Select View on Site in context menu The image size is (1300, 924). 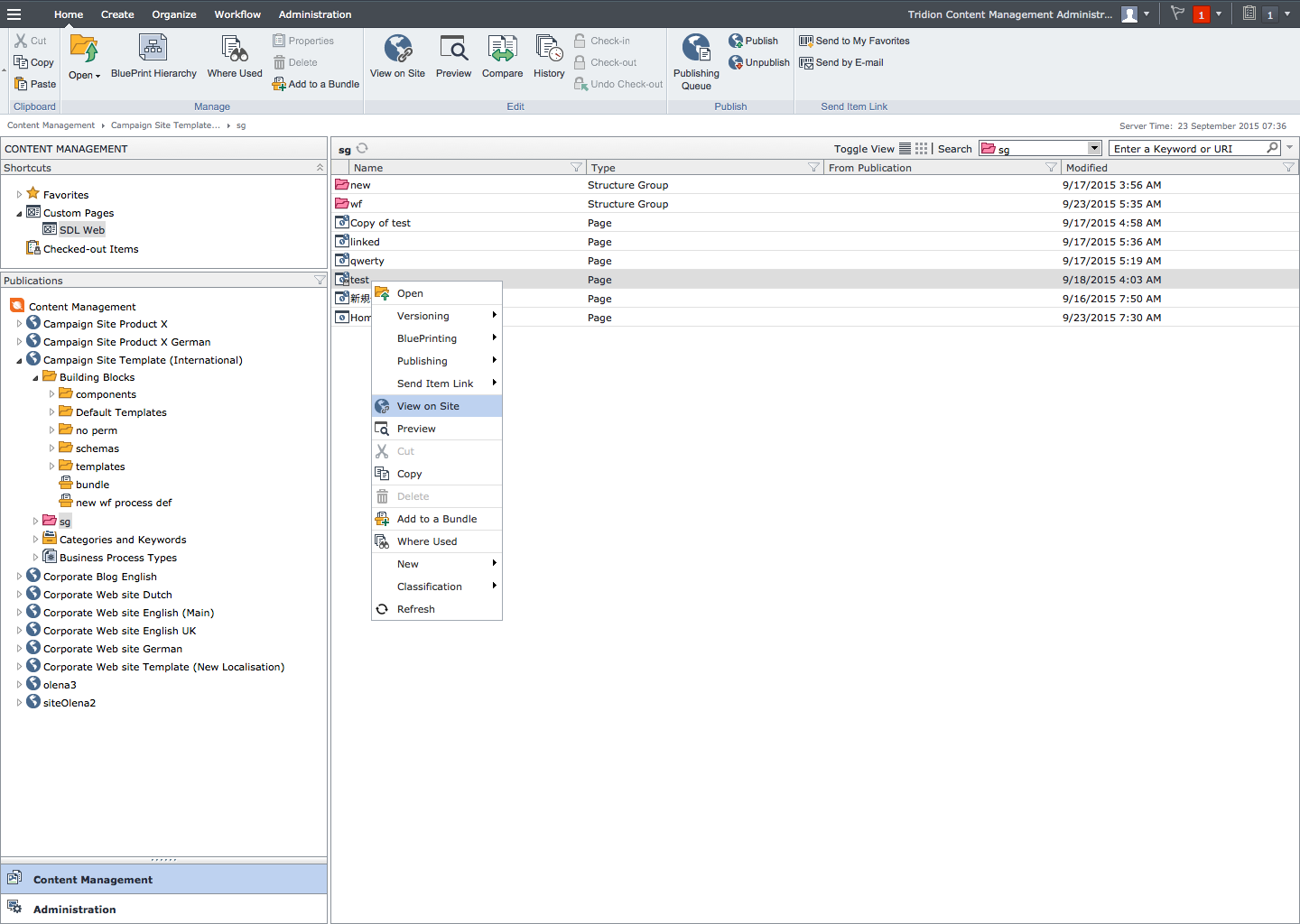tap(428, 406)
